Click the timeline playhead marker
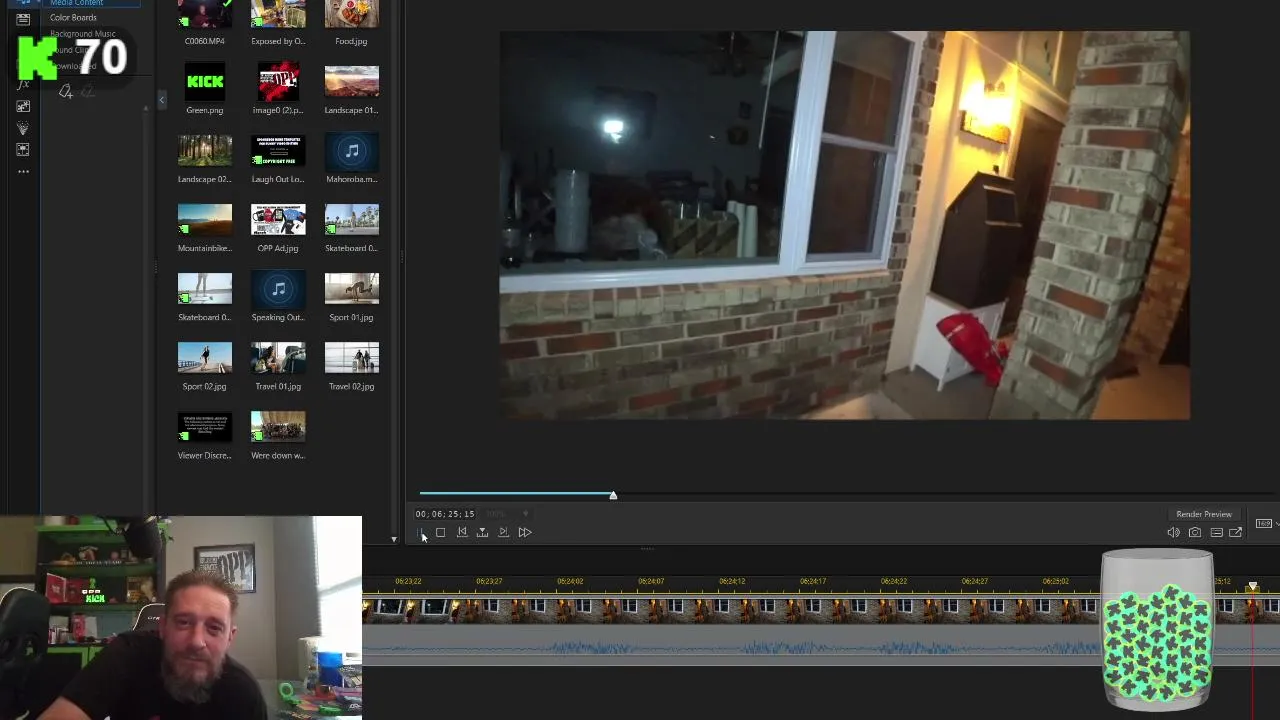This screenshot has height=720, width=1280. point(1252,587)
